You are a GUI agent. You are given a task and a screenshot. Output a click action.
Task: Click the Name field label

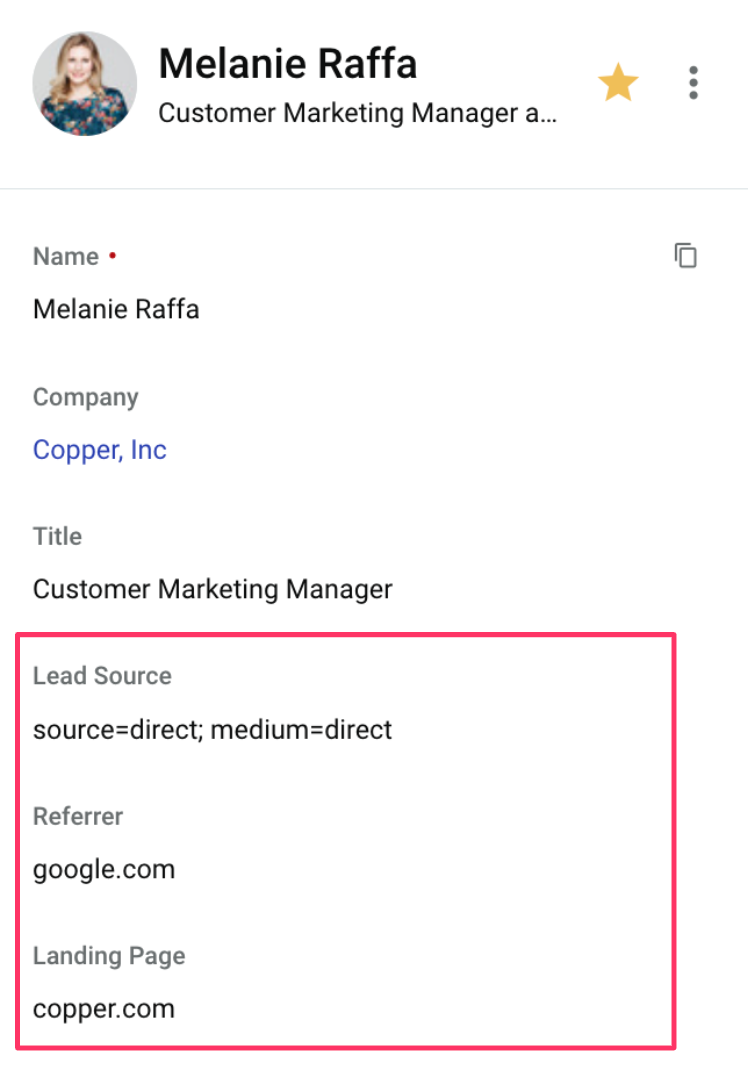(66, 257)
